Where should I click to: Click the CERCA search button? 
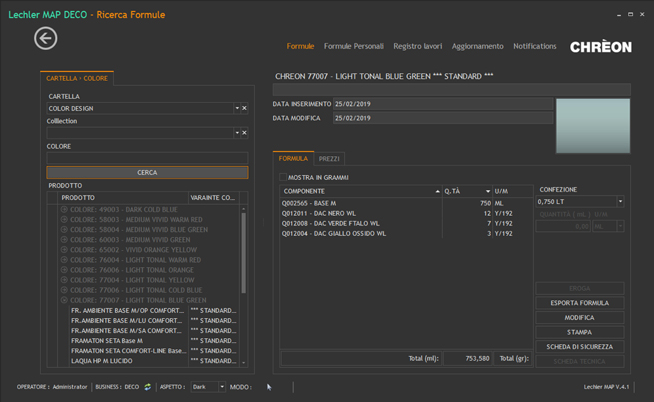pos(147,173)
